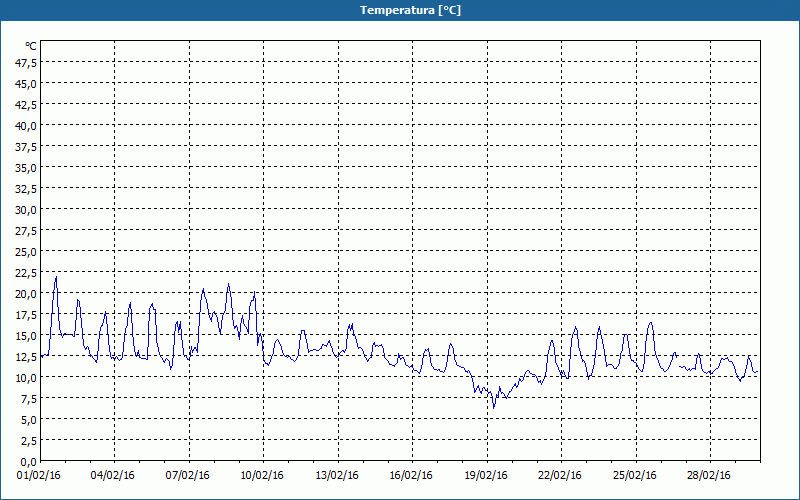This screenshot has width=800, height=500.
Task: Click the "Temperatura [°C]" chart title
Action: [x=410, y=10]
